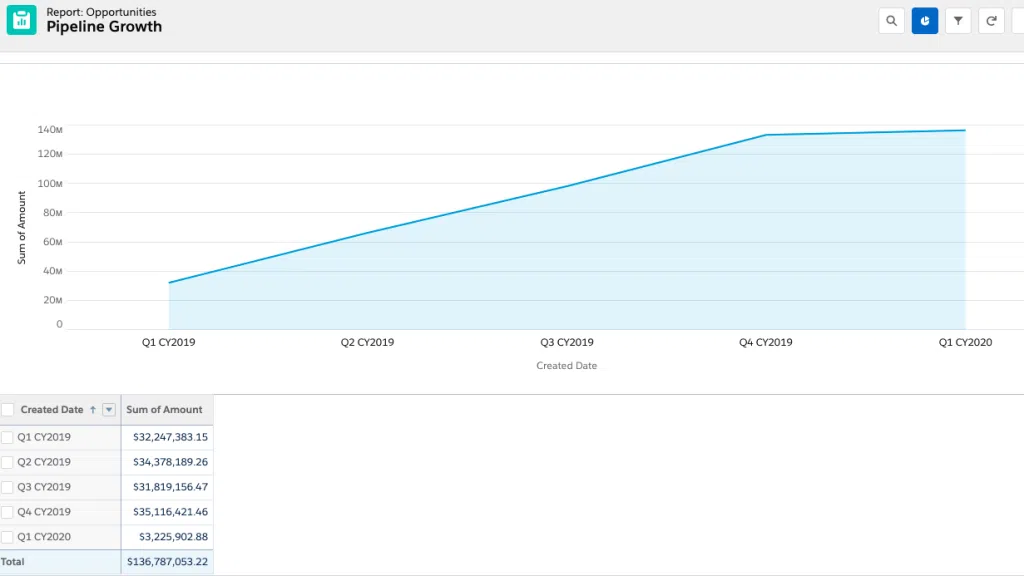
Task: Select the $31,819,156.47 amount cell
Action: (x=170, y=487)
